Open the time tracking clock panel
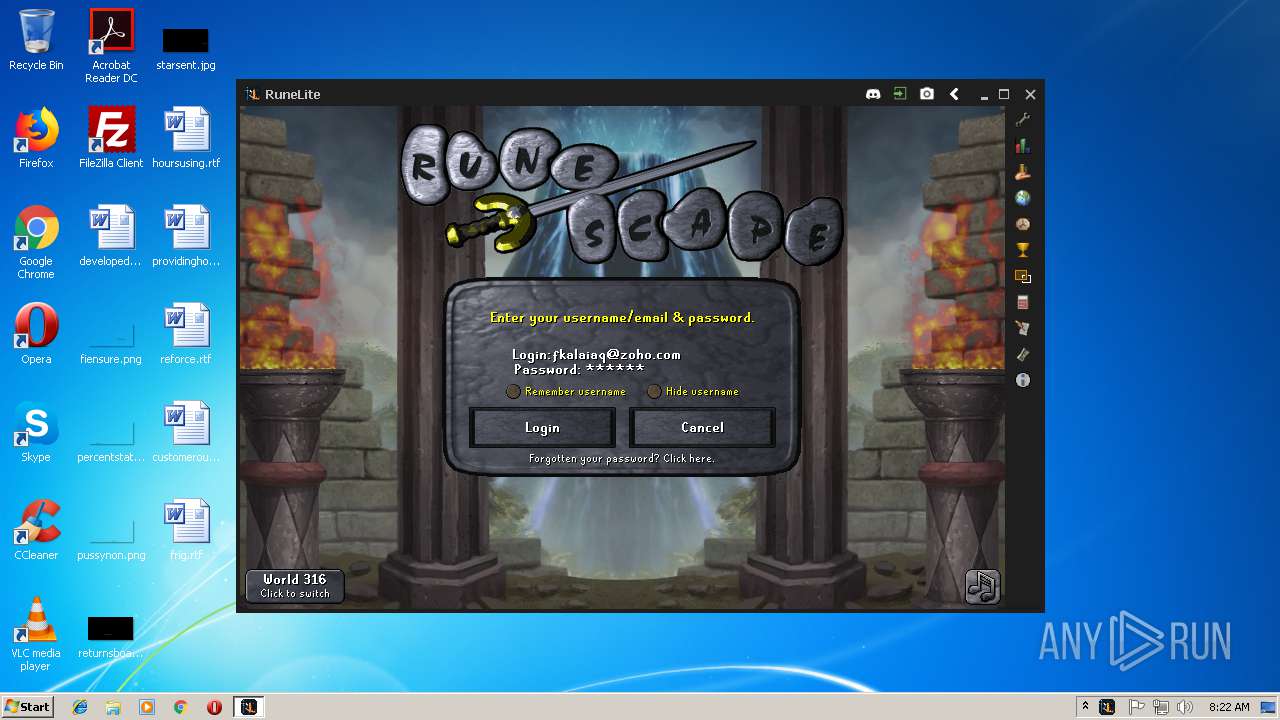The width and height of the screenshot is (1280, 720). pos(1022,224)
